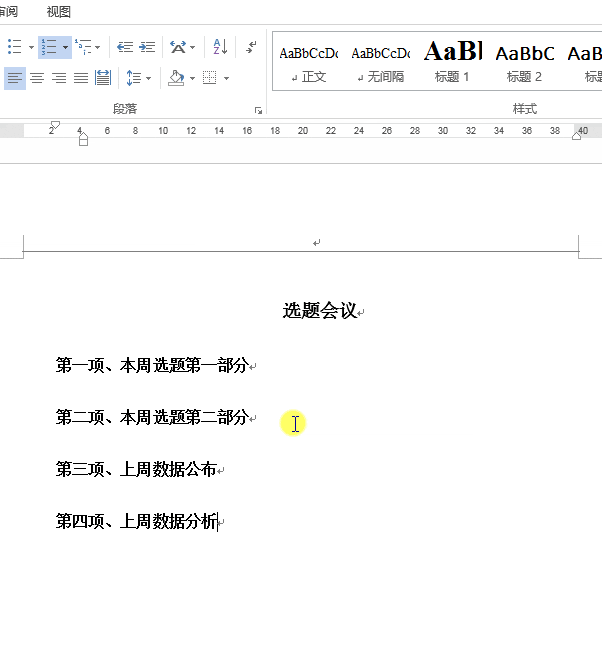
Task: Show or hide paragraph marks
Action: [x=251, y=47]
